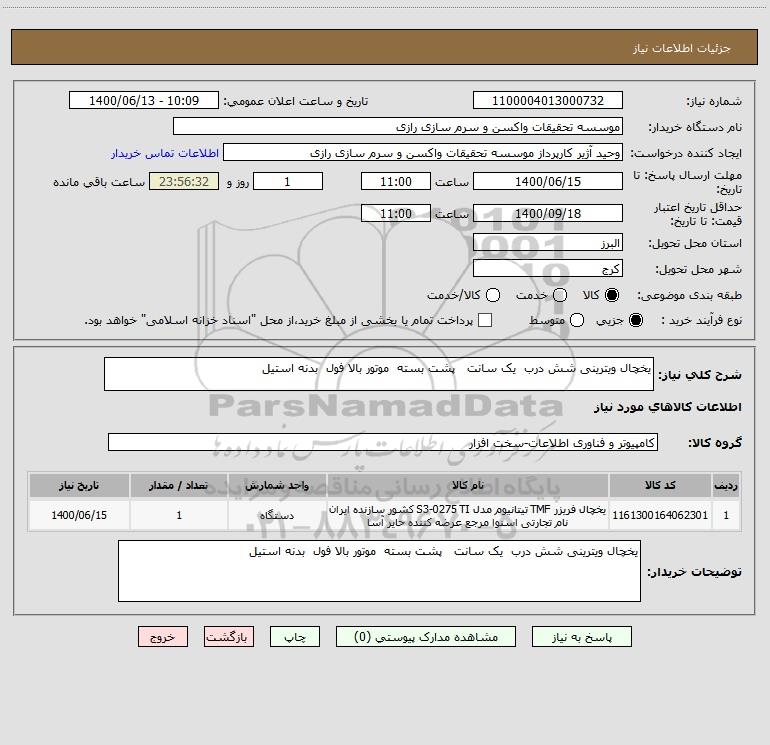This screenshot has height=745, width=770.
Task: Click مشاهده مدارک پیوستی (0) button
Action: click(426, 637)
